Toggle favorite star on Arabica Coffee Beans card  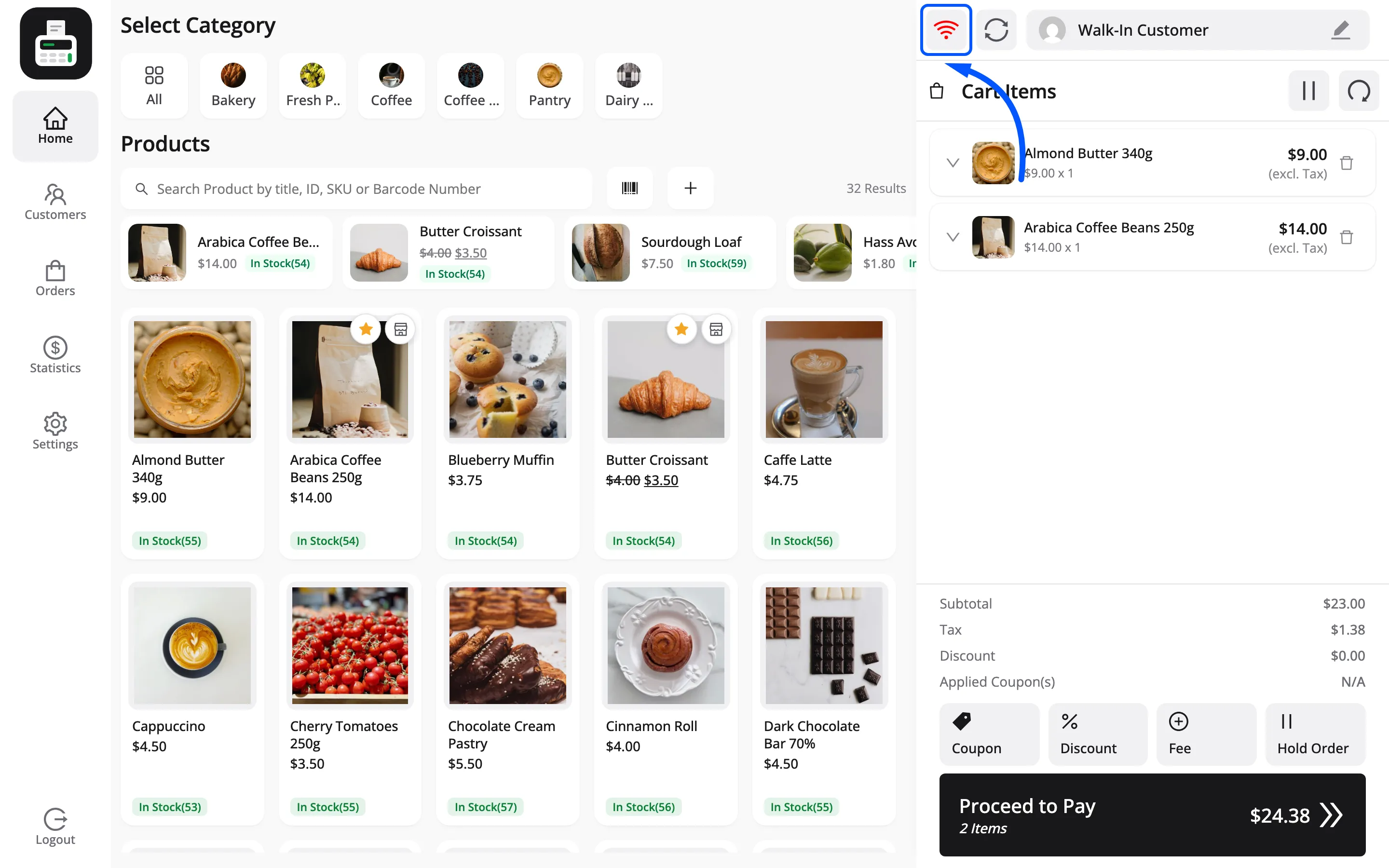click(366, 329)
